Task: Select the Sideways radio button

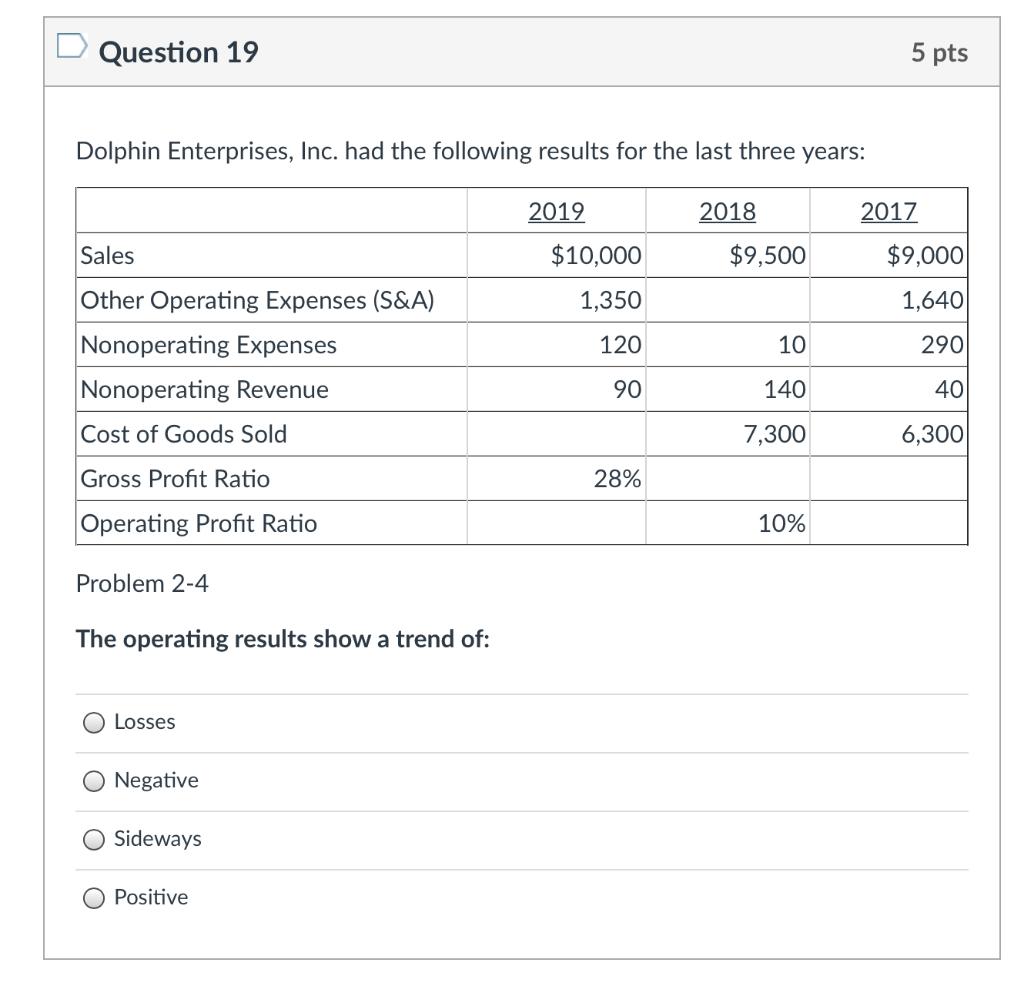Action: click(x=92, y=839)
